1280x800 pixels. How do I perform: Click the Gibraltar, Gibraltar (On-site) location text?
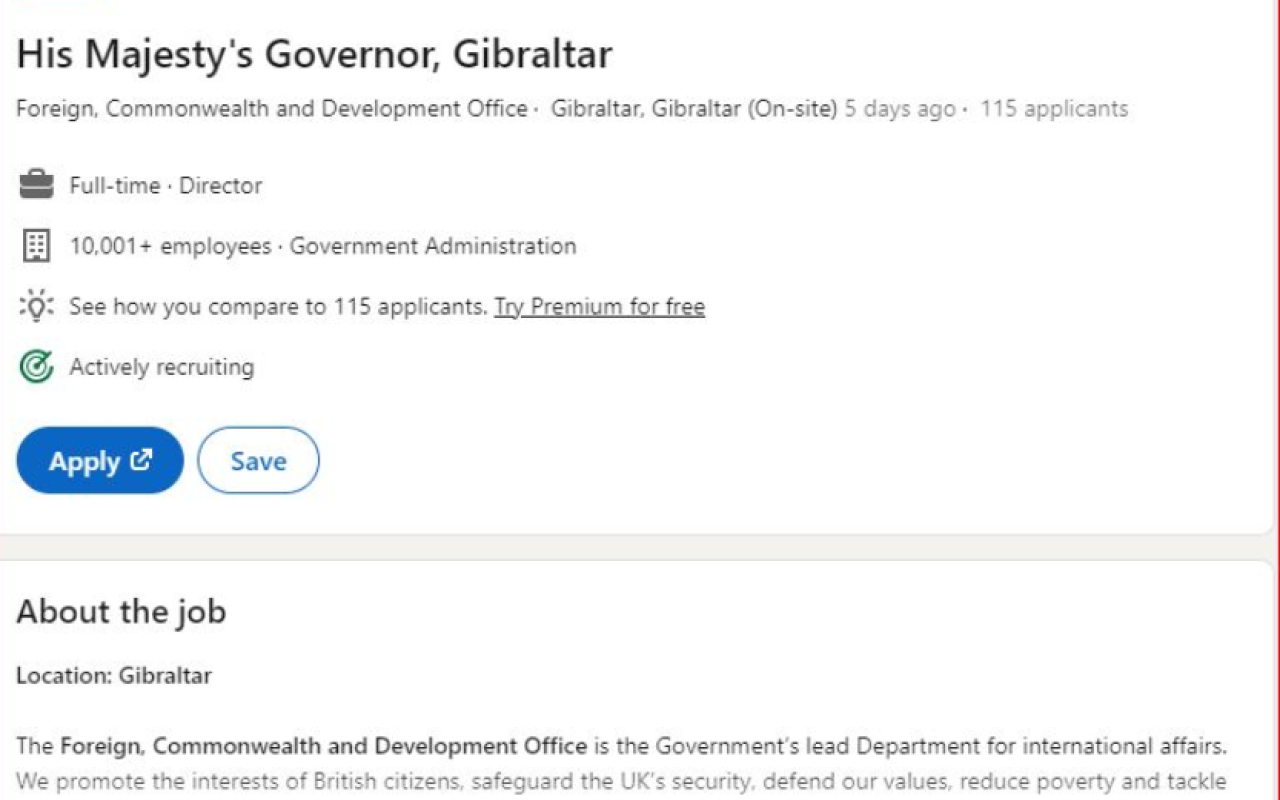[694, 108]
